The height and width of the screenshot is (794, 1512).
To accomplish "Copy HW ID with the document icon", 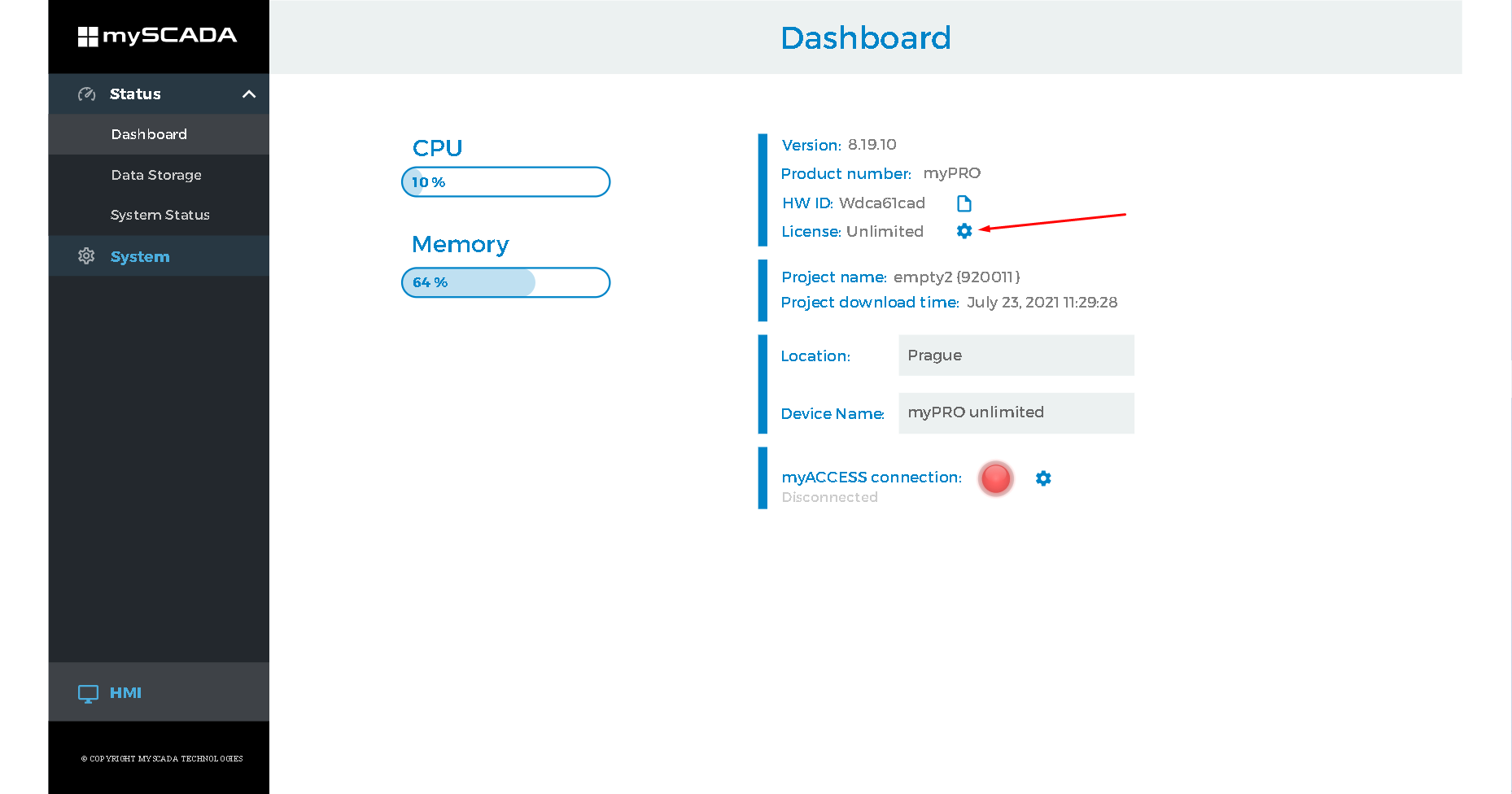I will [x=964, y=203].
